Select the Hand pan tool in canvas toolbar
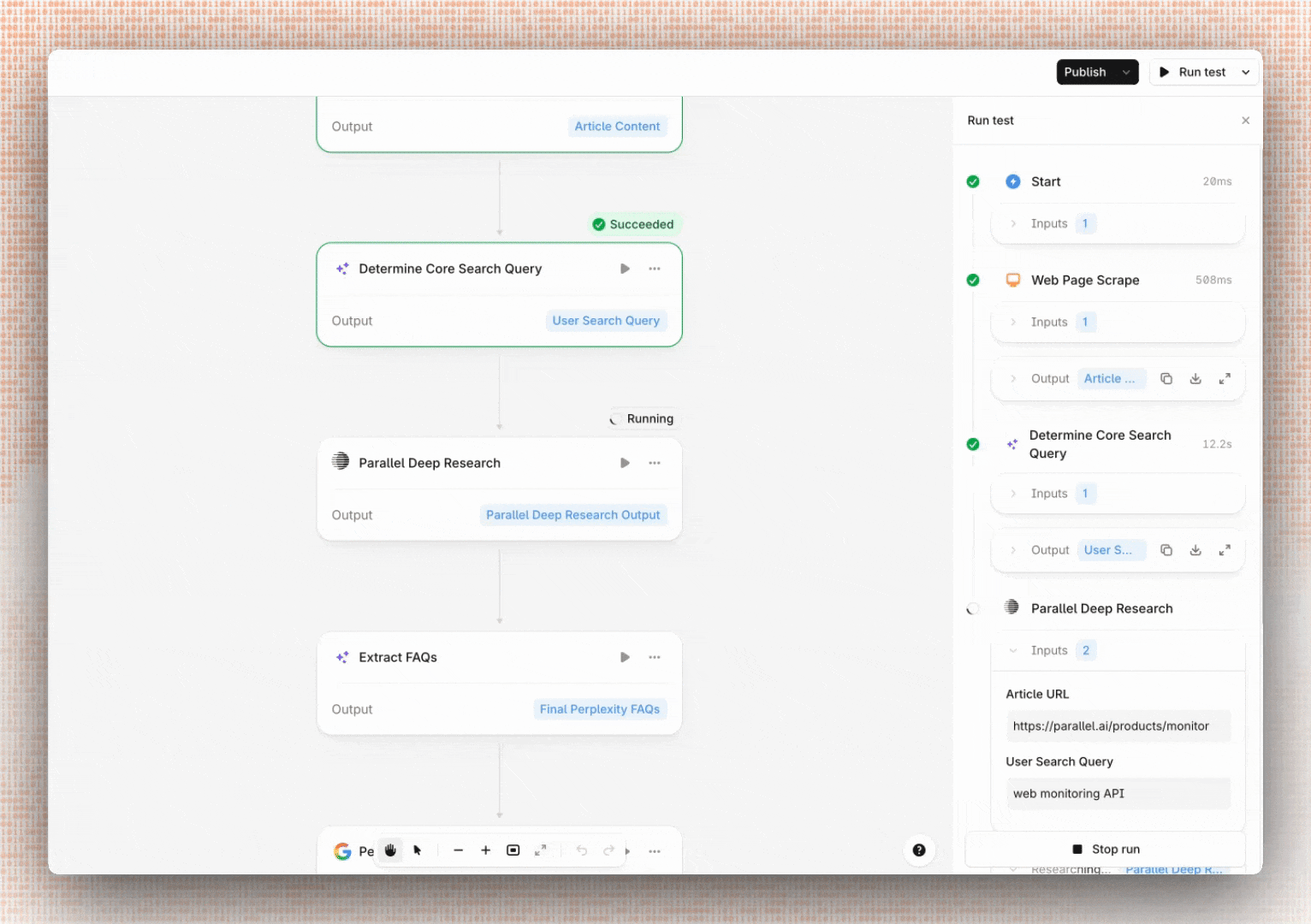 tap(391, 850)
